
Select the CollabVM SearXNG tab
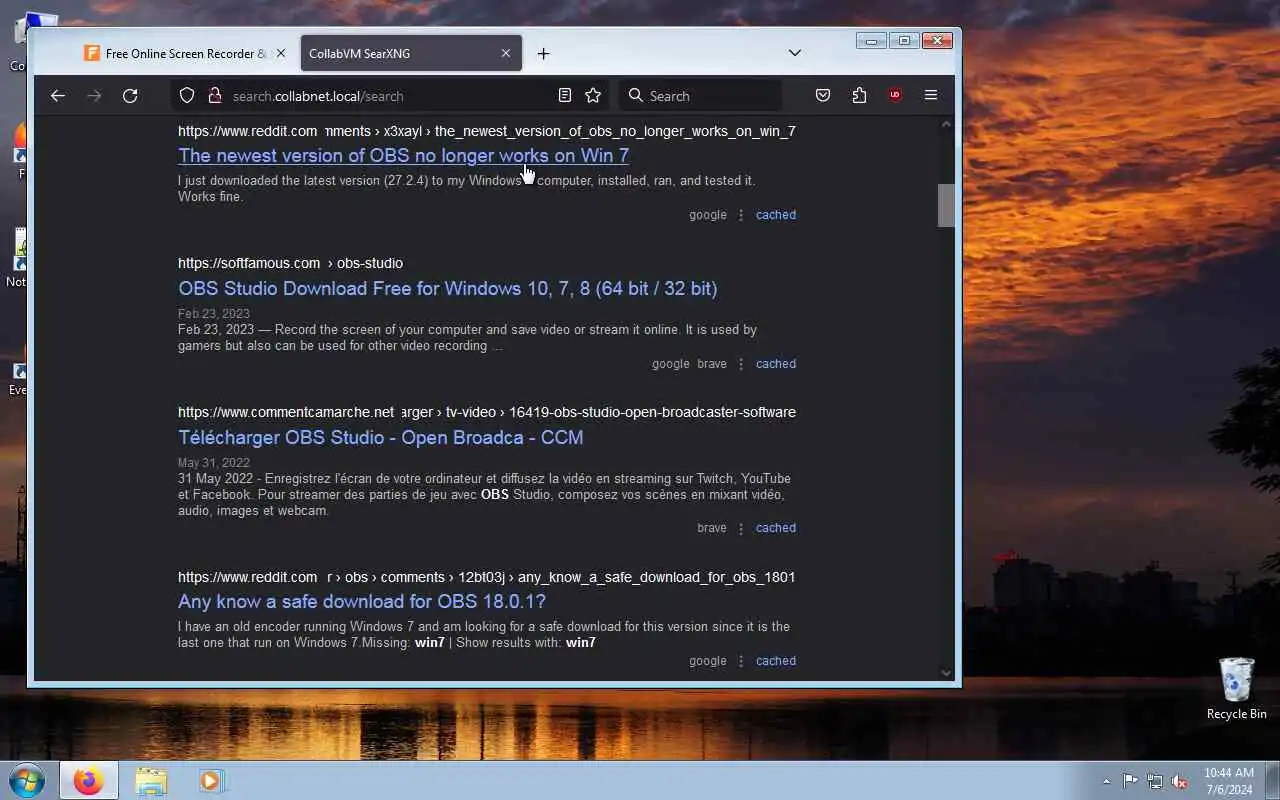(x=411, y=54)
